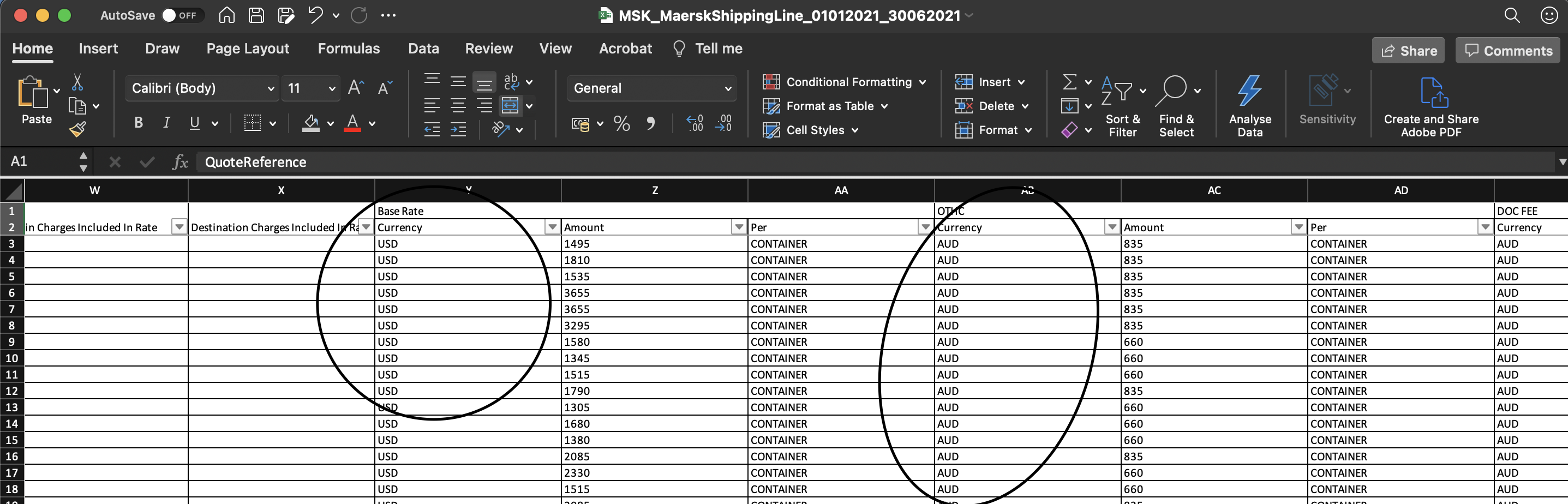The width and height of the screenshot is (1568, 504).
Task: Click the Paste clipboard icon
Action: pyautogui.click(x=33, y=93)
